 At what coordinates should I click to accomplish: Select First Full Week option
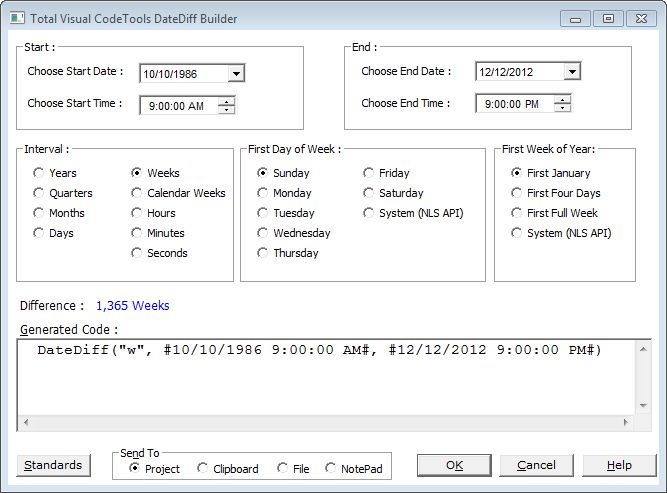(555, 213)
